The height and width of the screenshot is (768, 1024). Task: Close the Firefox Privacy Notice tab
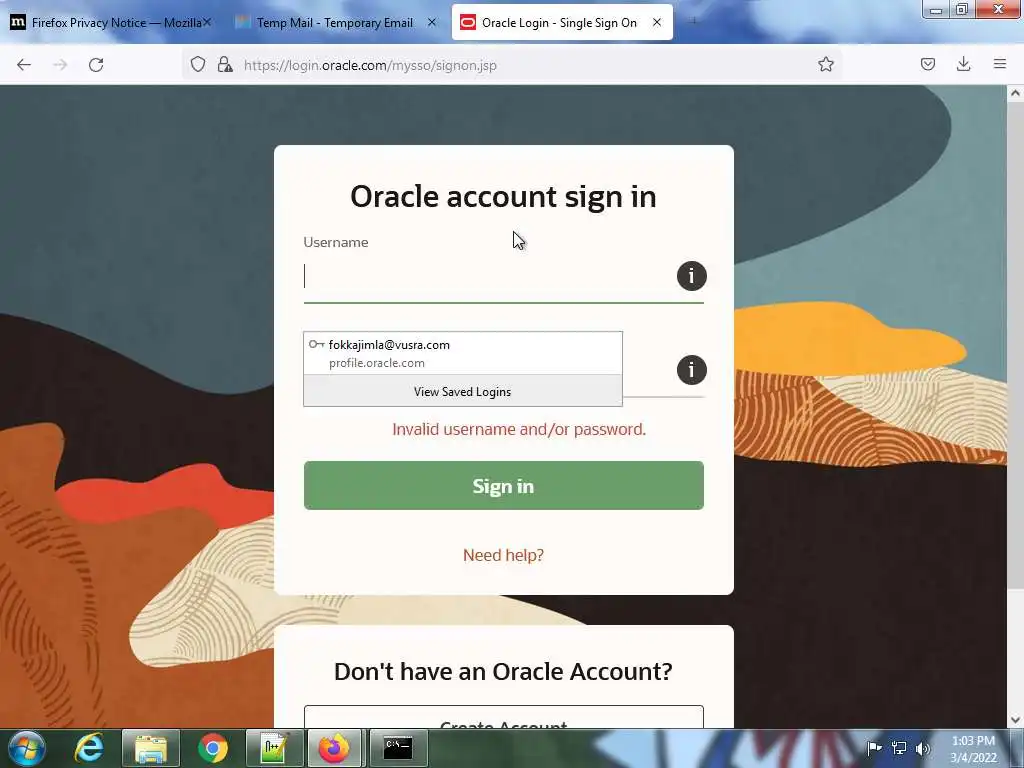pyautogui.click(x=206, y=22)
